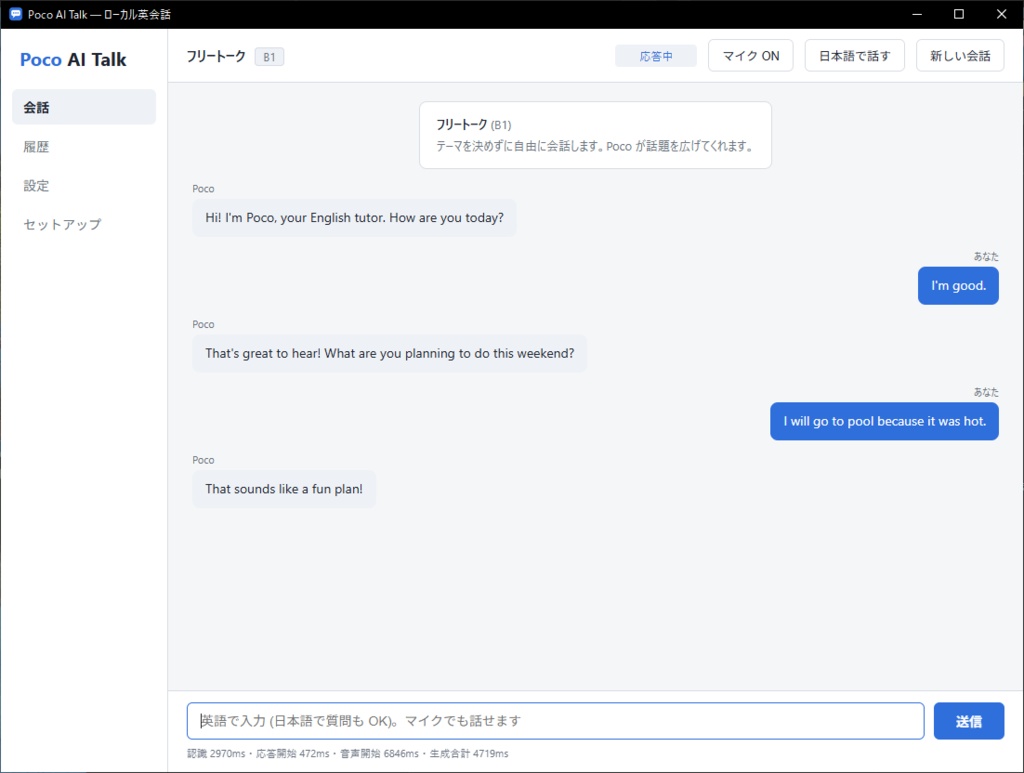
Task: Click the "That sounds like a fun plan!" message
Action: pyautogui.click(x=284, y=489)
